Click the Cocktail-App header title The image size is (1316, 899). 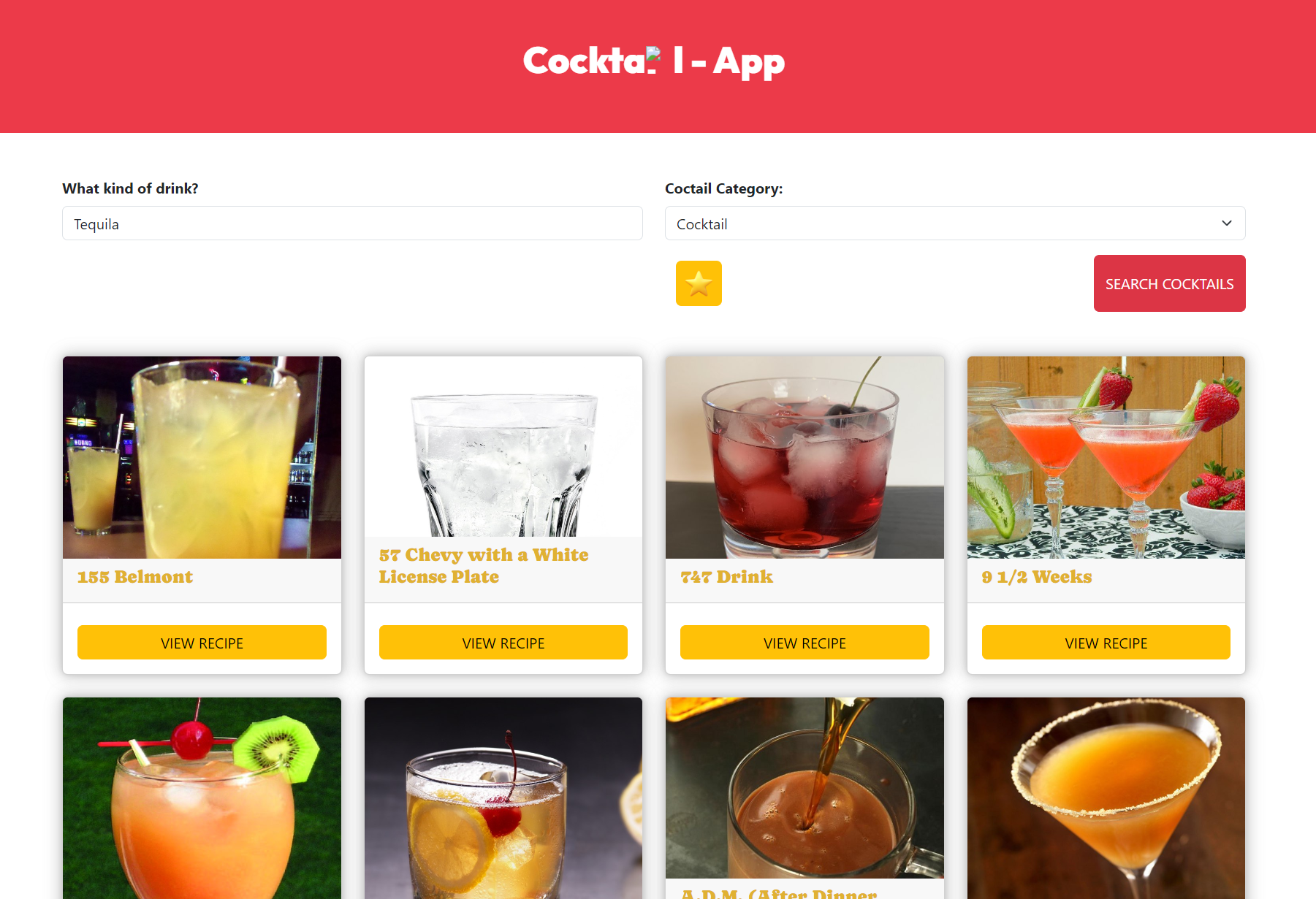(654, 61)
